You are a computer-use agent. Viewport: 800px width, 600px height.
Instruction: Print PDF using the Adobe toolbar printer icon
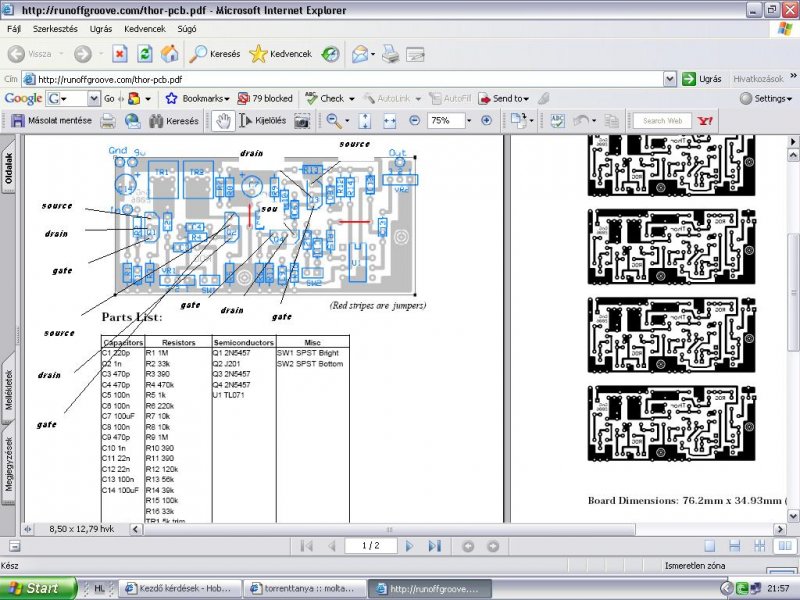(108, 121)
